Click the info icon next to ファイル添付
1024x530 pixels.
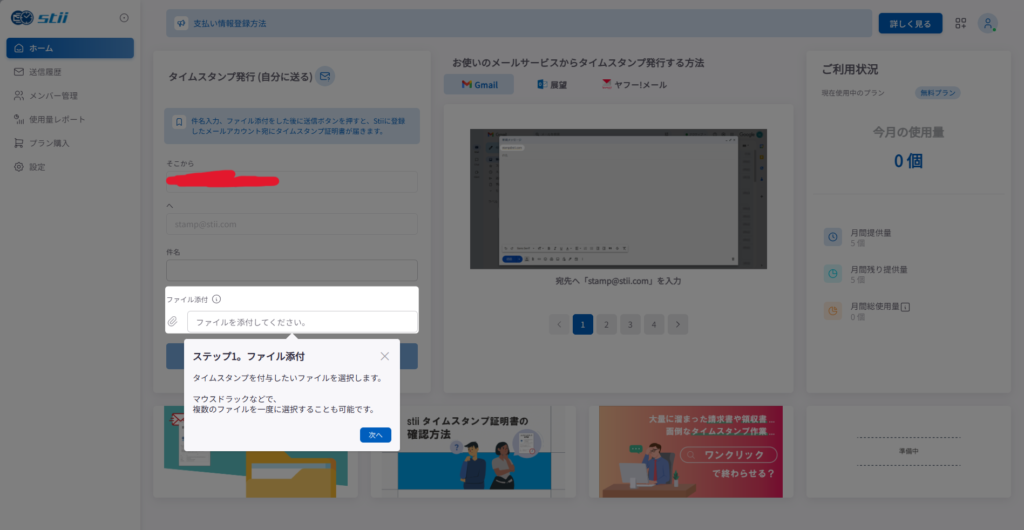pos(217,300)
